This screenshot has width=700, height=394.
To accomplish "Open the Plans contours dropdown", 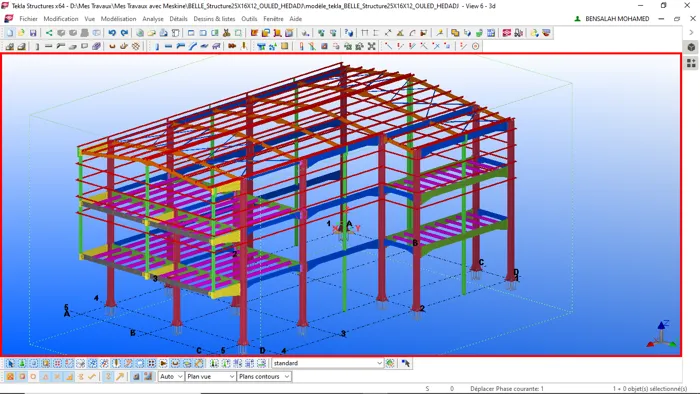I will click(x=264, y=377).
